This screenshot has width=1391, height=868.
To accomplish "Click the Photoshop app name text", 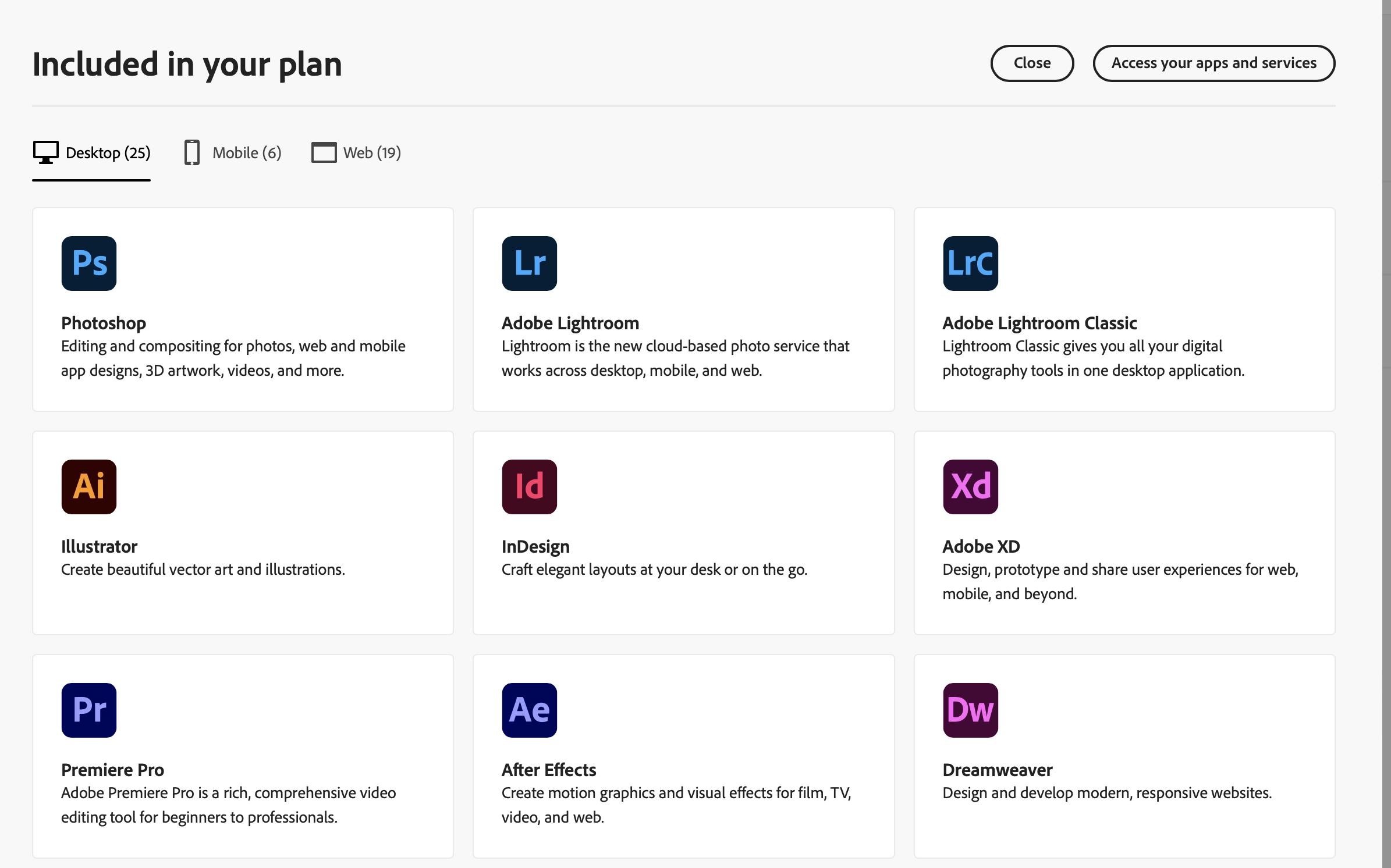I will point(103,323).
